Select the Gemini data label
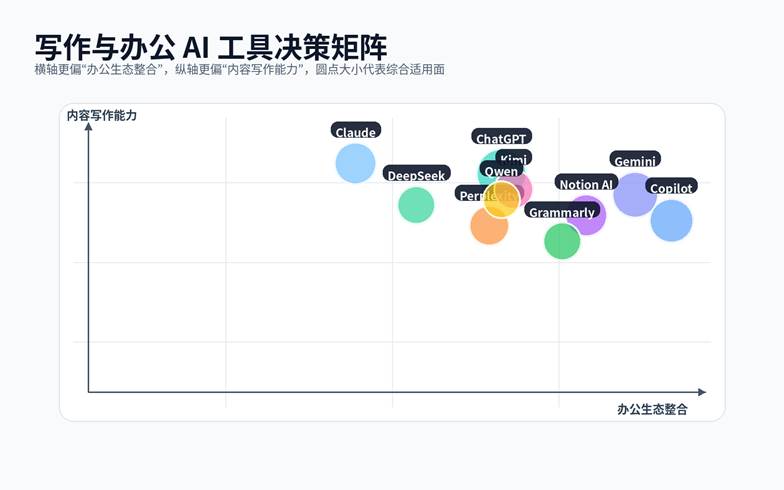 635,161
